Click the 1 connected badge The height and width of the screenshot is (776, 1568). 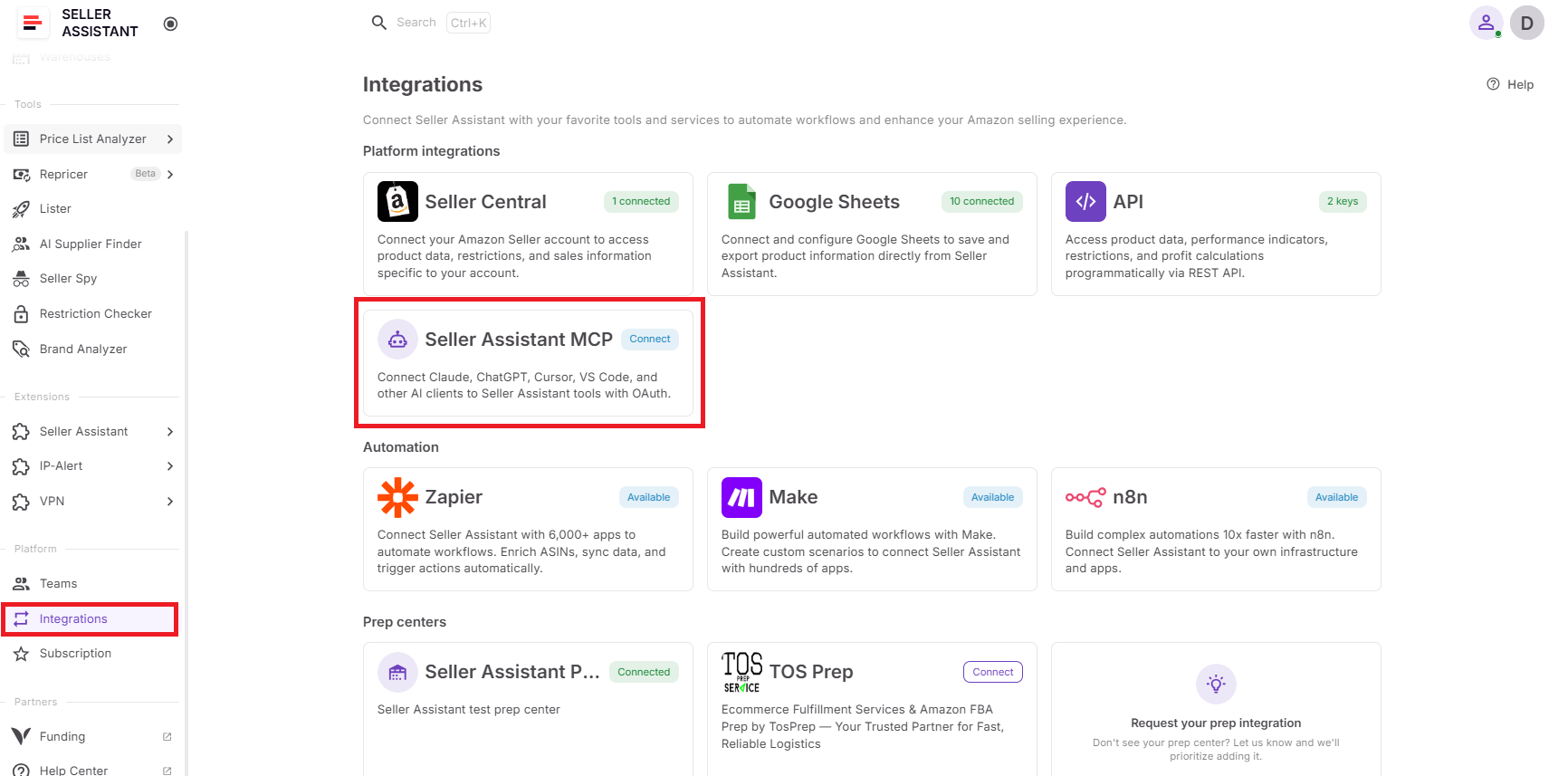pyautogui.click(x=641, y=202)
